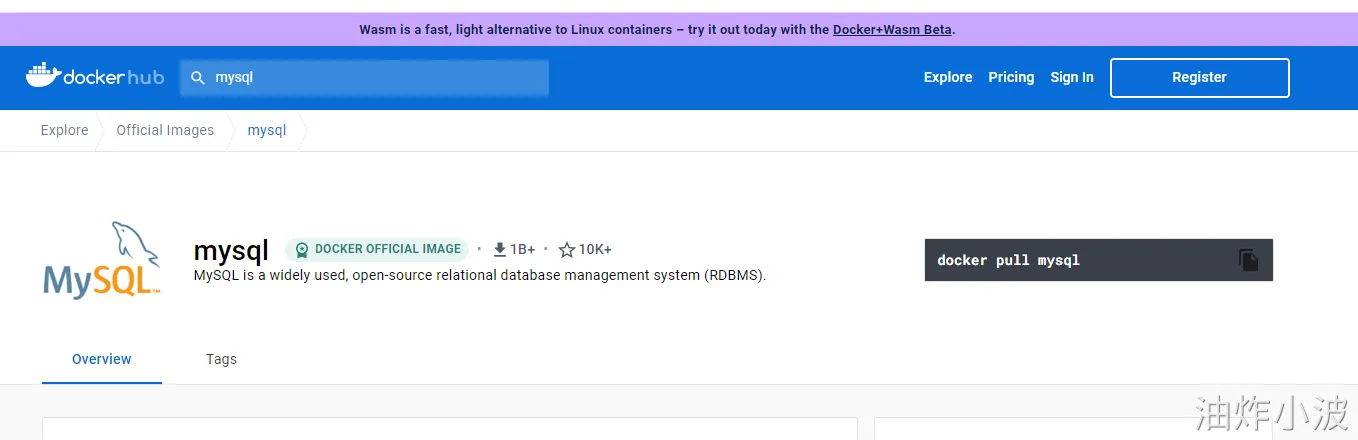Viewport: 1358px width, 440px height.
Task: Open the Docker+Wasm Beta link
Action: (892, 29)
